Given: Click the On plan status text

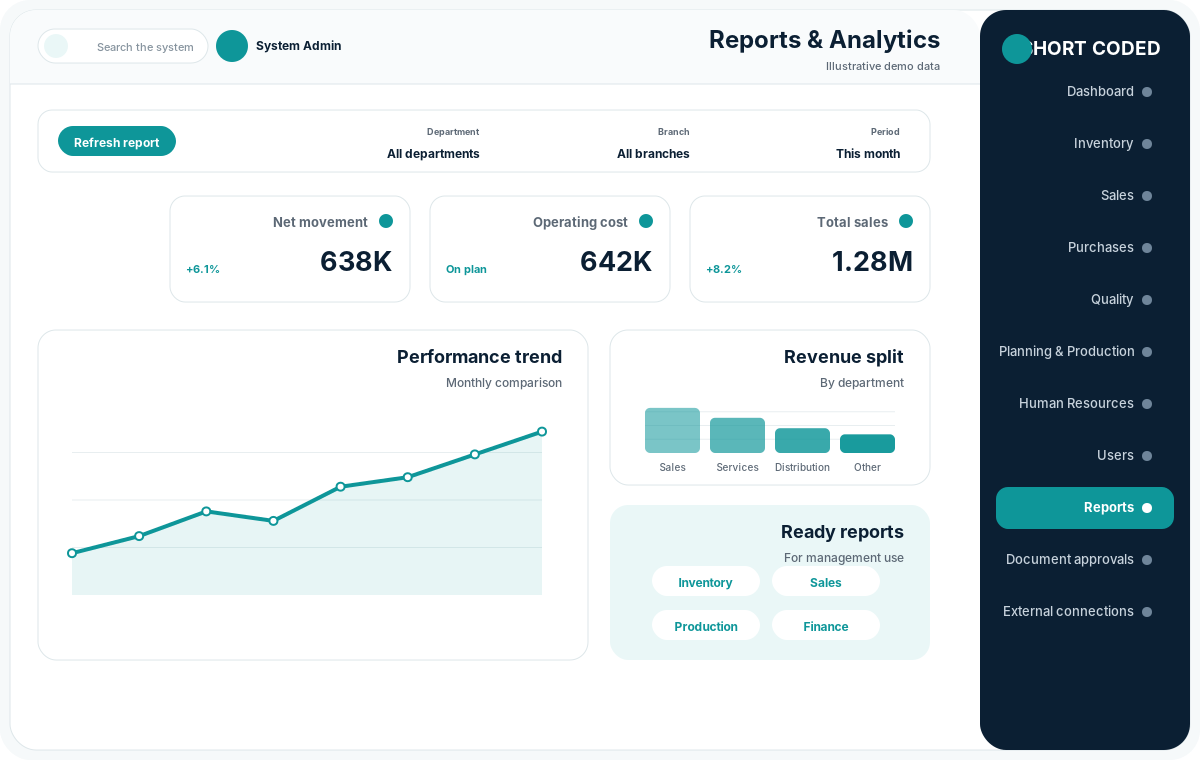Looking at the screenshot, I should [466, 269].
